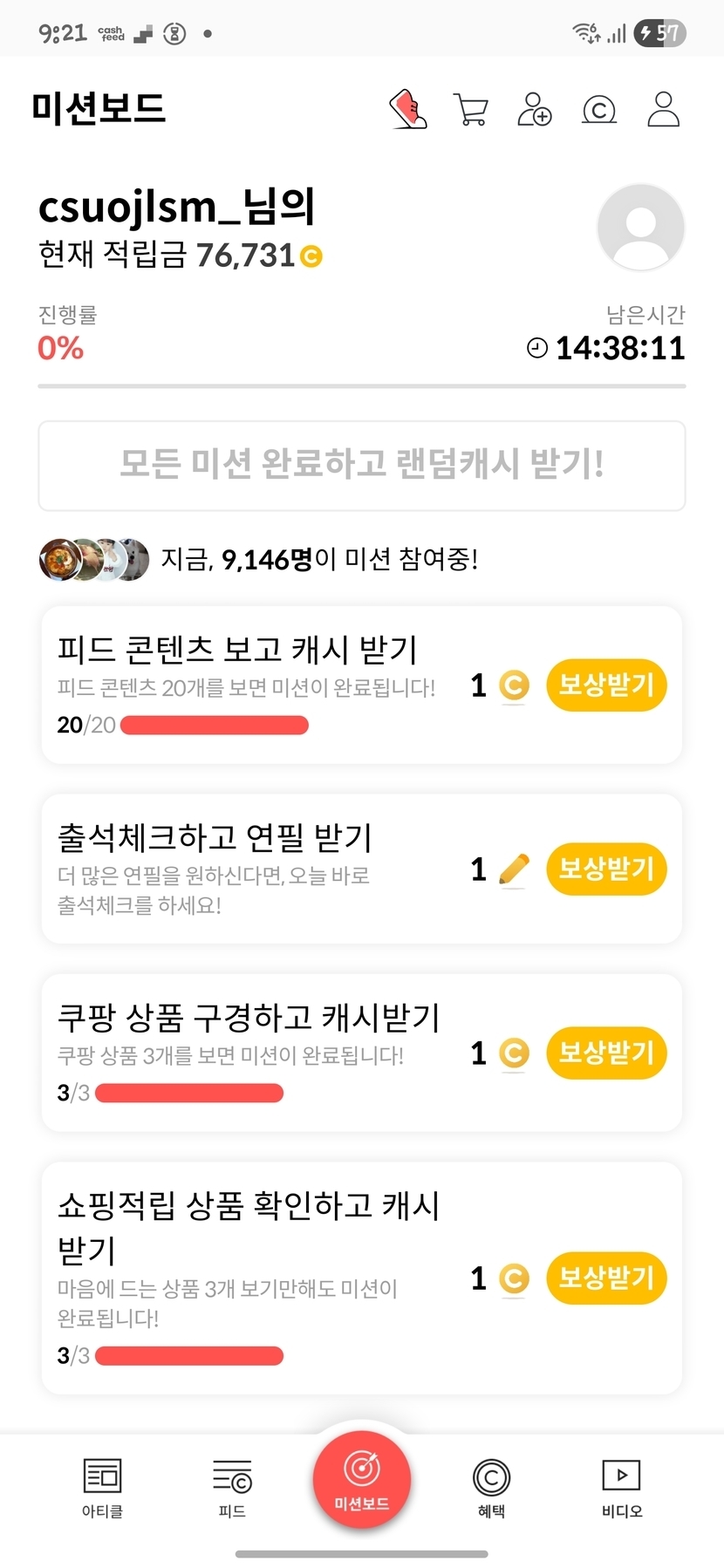Open the 아티클 tab
Image resolution: width=724 pixels, height=1568 pixels.
click(x=102, y=1487)
